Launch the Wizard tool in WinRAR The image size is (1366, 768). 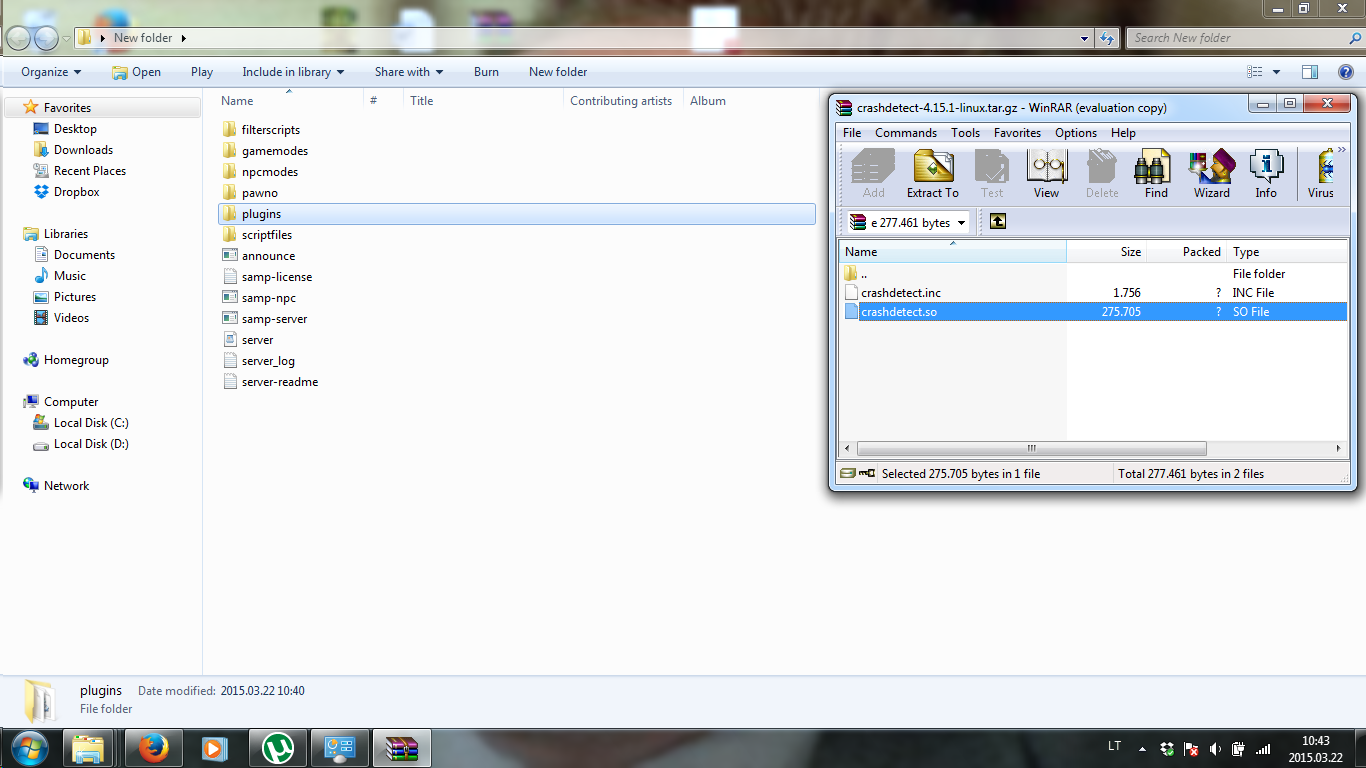1211,173
